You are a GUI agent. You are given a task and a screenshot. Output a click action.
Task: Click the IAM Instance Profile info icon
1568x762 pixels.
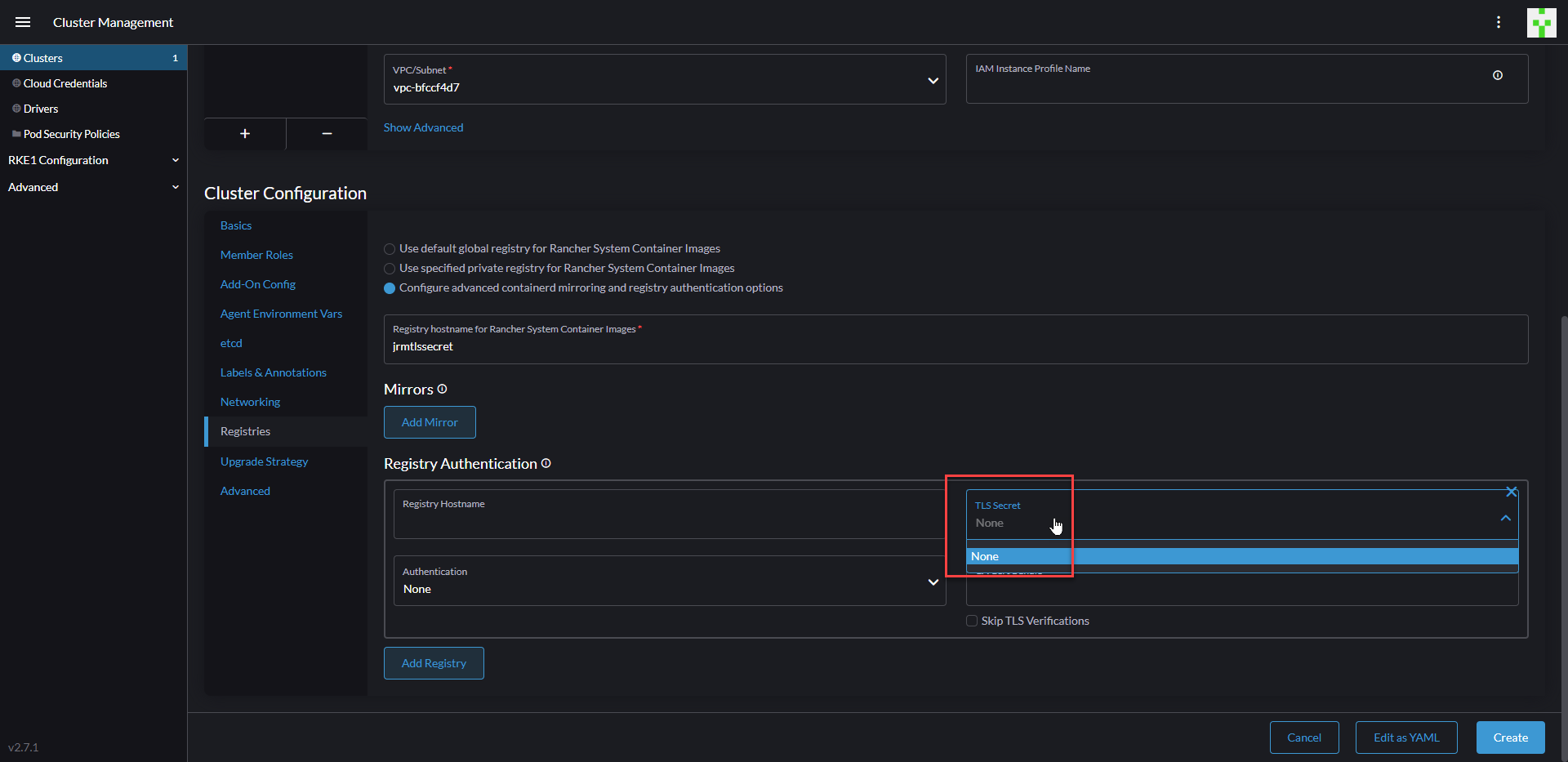(1498, 75)
